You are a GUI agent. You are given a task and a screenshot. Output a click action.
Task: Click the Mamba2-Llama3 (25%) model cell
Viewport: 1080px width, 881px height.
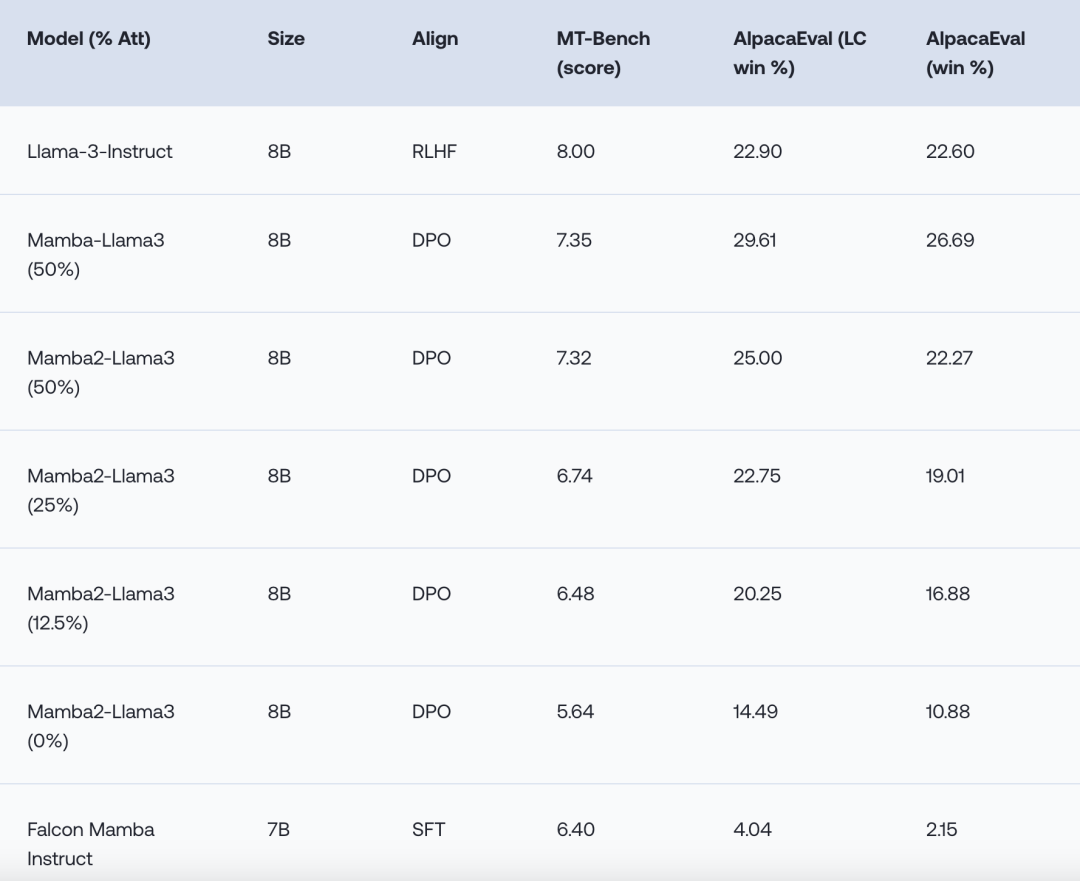101,490
